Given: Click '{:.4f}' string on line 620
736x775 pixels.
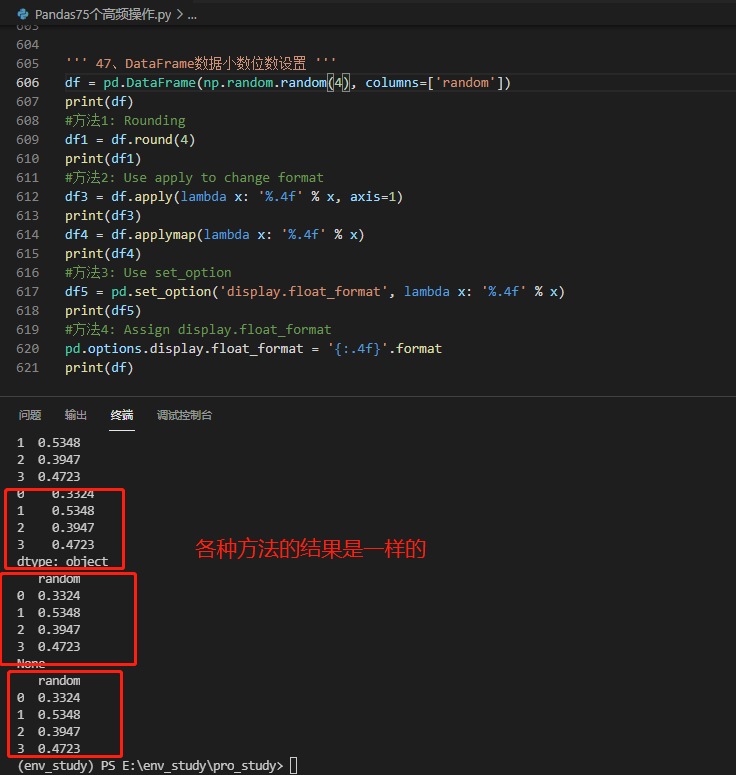Looking at the screenshot, I should [x=358, y=349].
